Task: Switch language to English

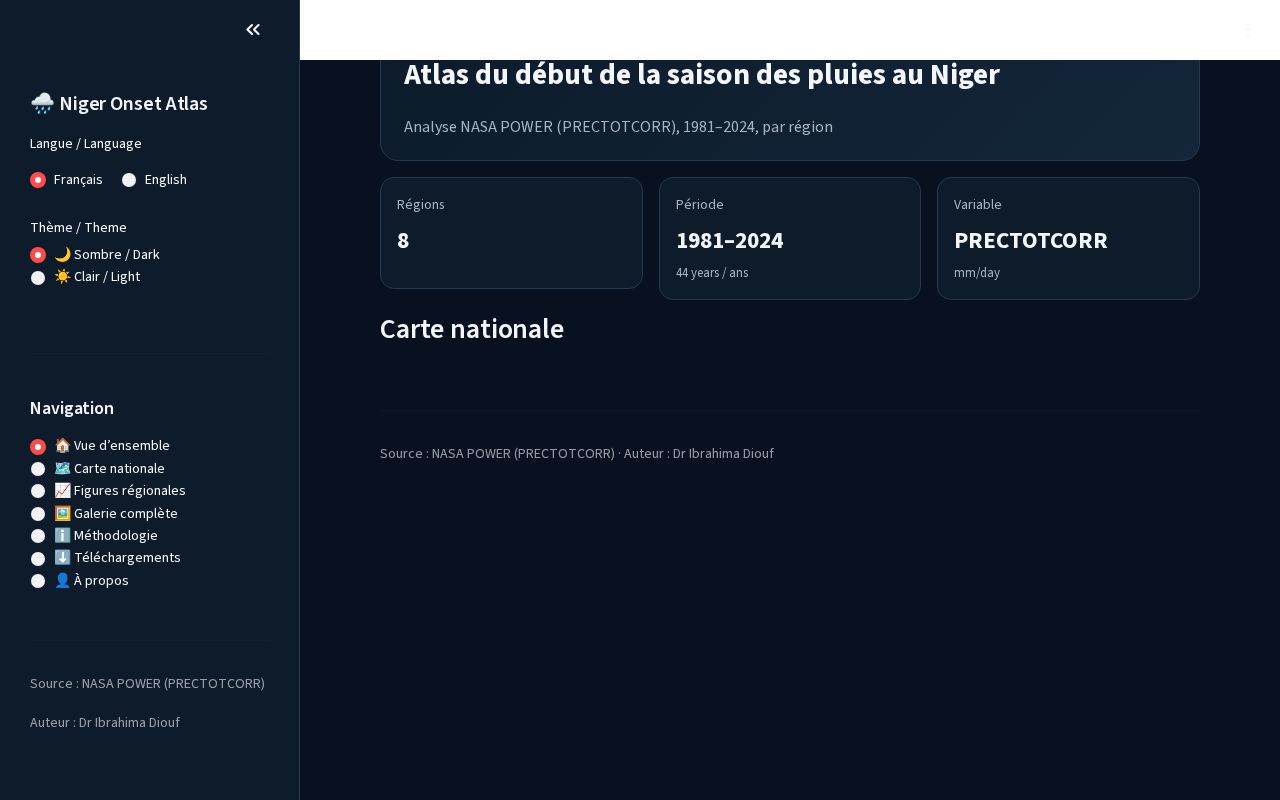Action: coord(154,180)
